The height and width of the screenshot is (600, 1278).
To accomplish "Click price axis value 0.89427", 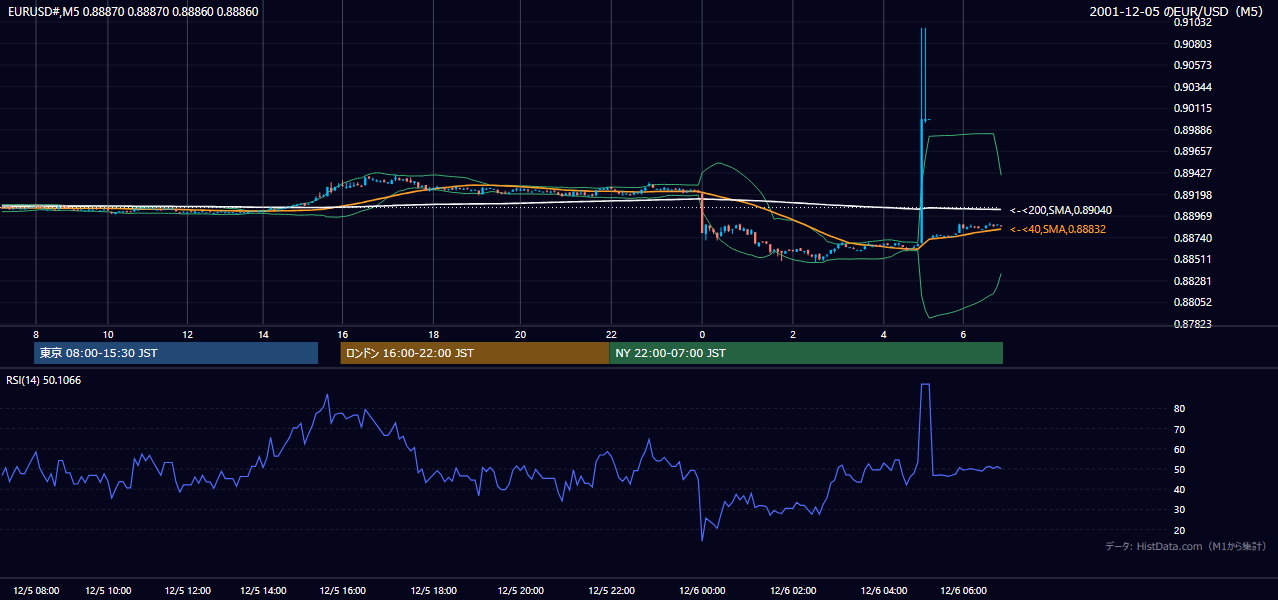I will 1193,173.
